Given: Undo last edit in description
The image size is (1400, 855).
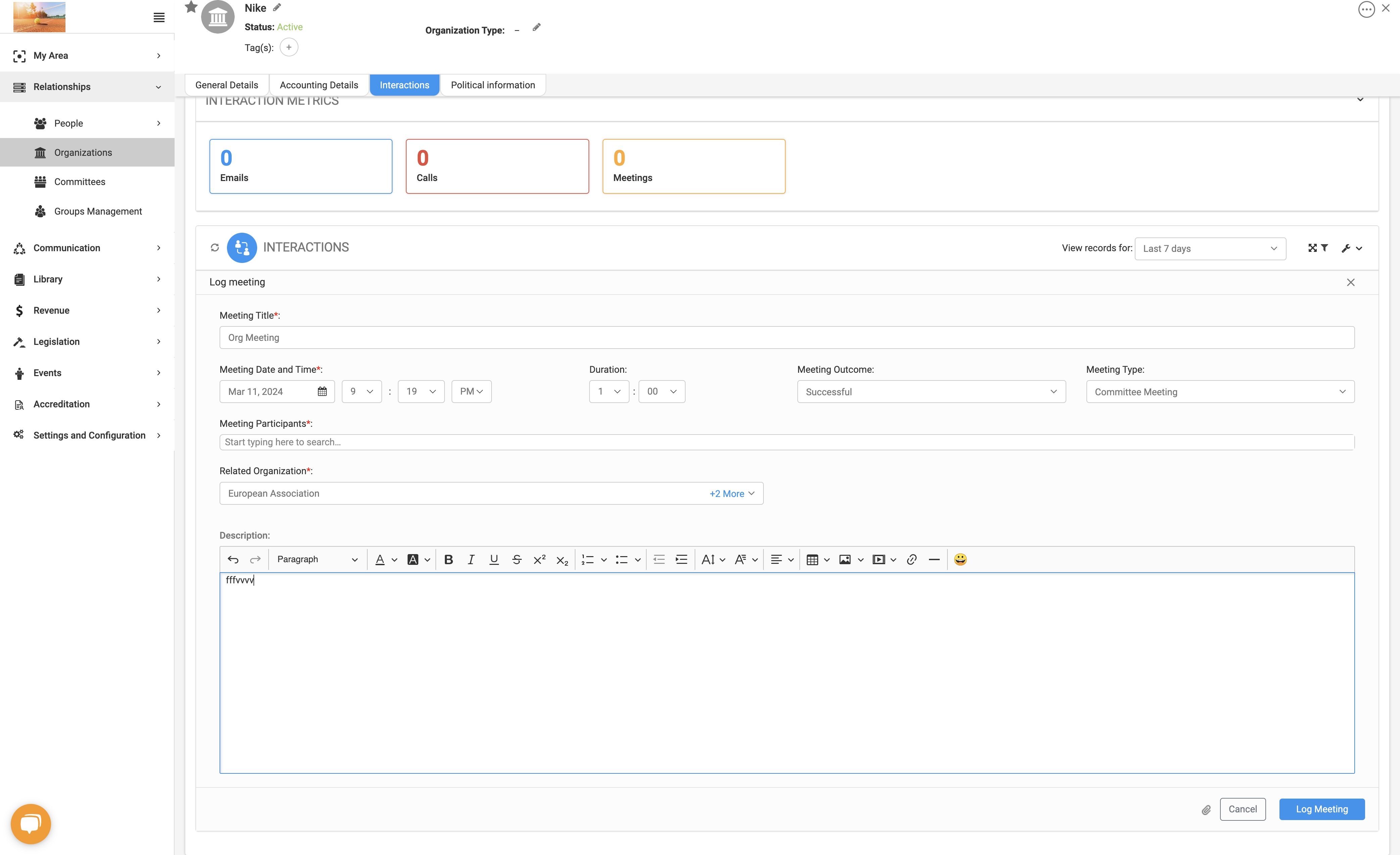Looking at the screenshot, I should click(233, 559).
